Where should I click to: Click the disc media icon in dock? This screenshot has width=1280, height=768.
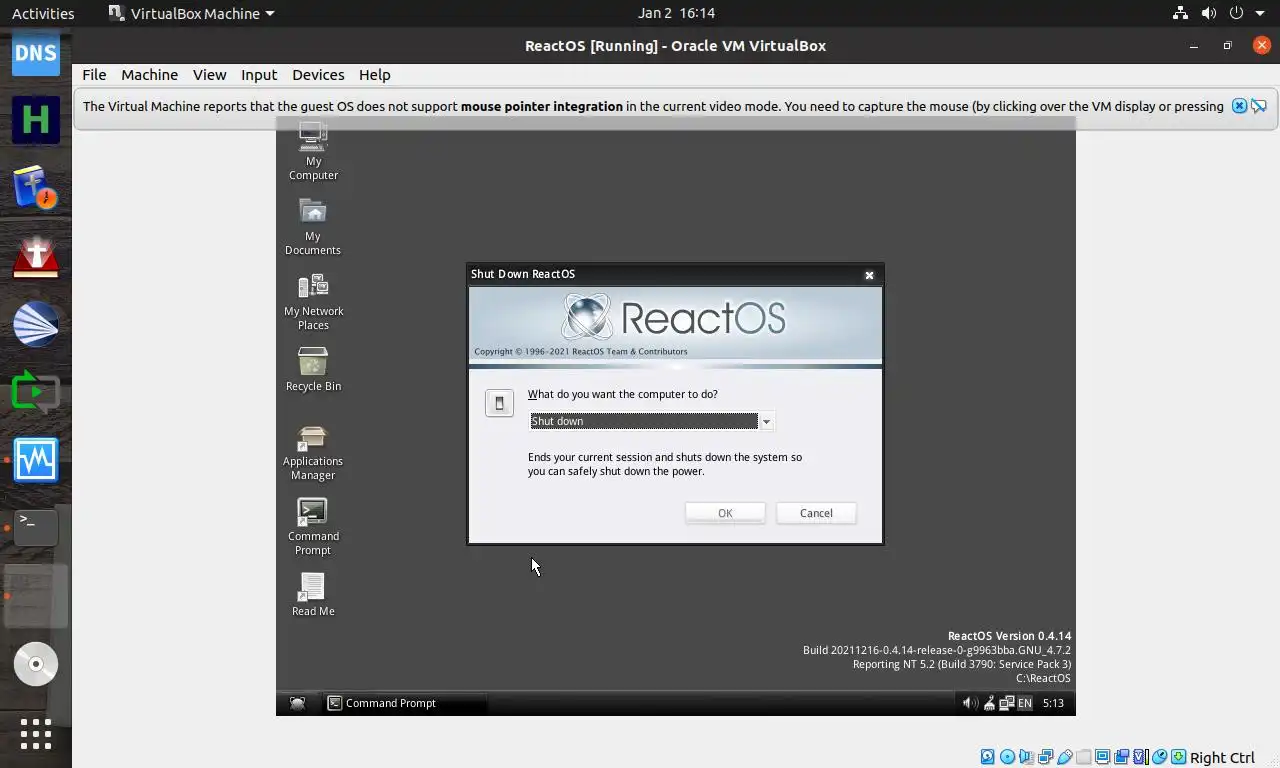(35, 664)
